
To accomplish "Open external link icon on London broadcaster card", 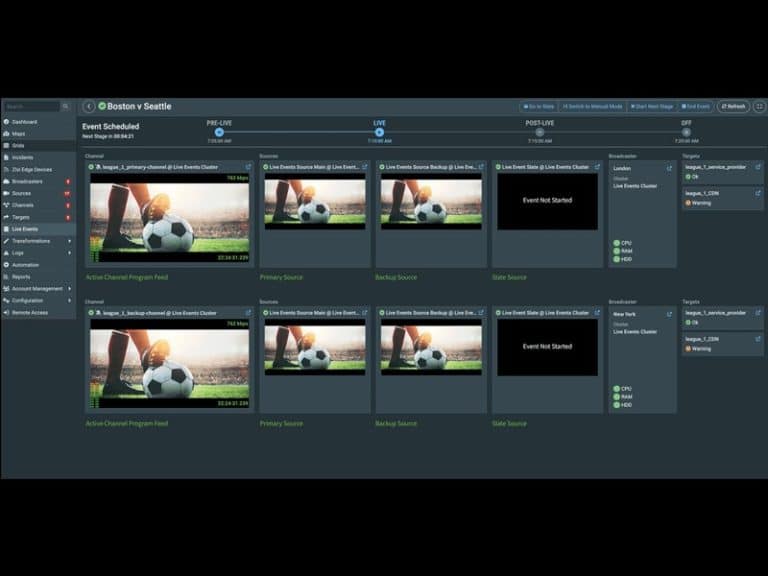I will [x=670, y=168].
